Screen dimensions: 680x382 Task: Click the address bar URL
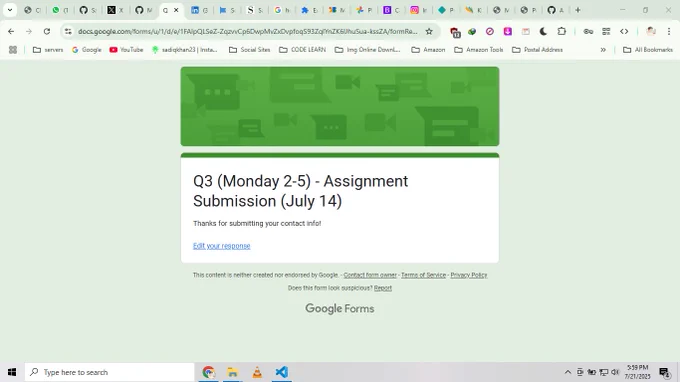coord(248,31)
